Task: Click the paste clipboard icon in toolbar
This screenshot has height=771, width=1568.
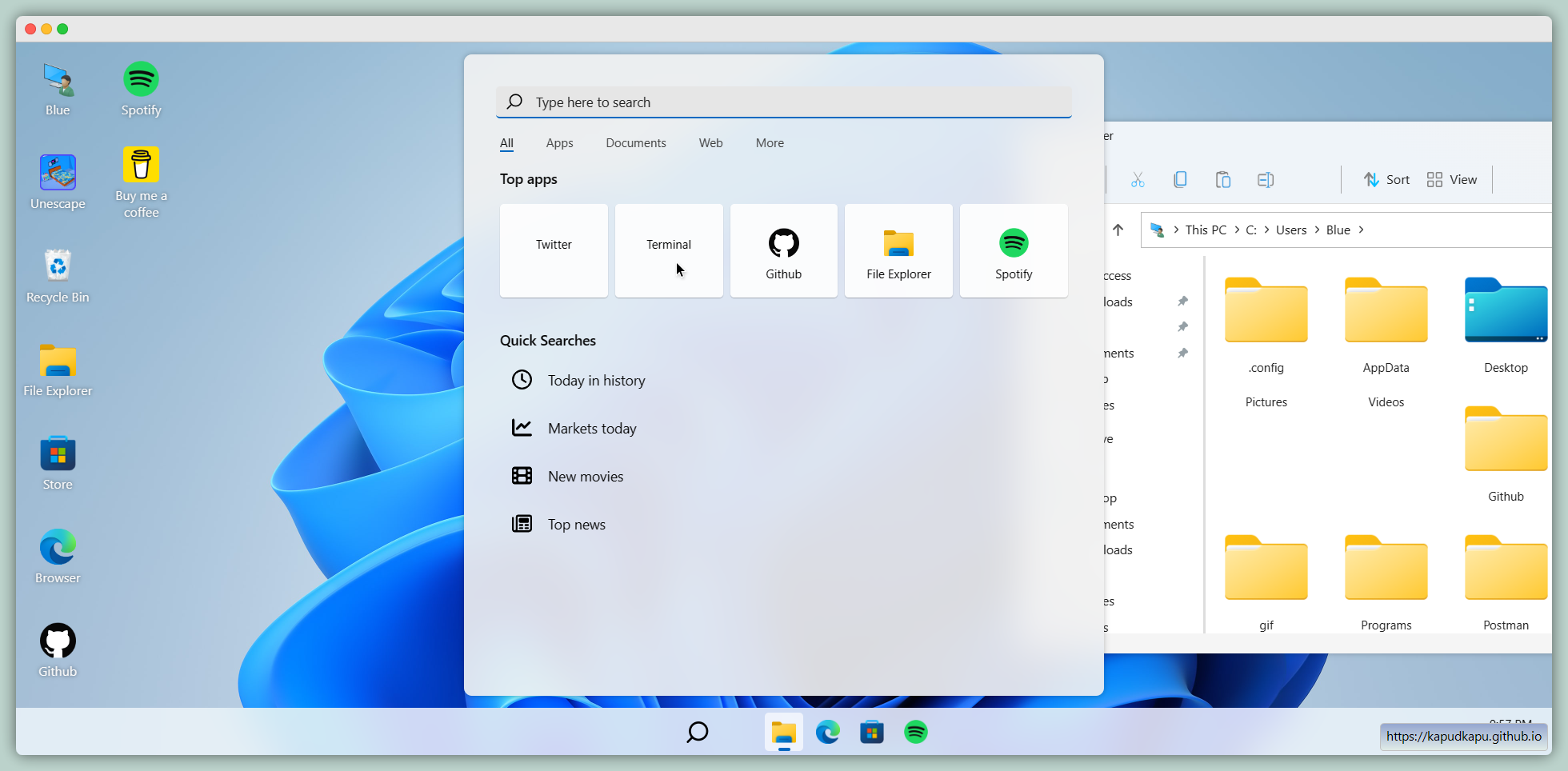Action: coord(1222,180)
